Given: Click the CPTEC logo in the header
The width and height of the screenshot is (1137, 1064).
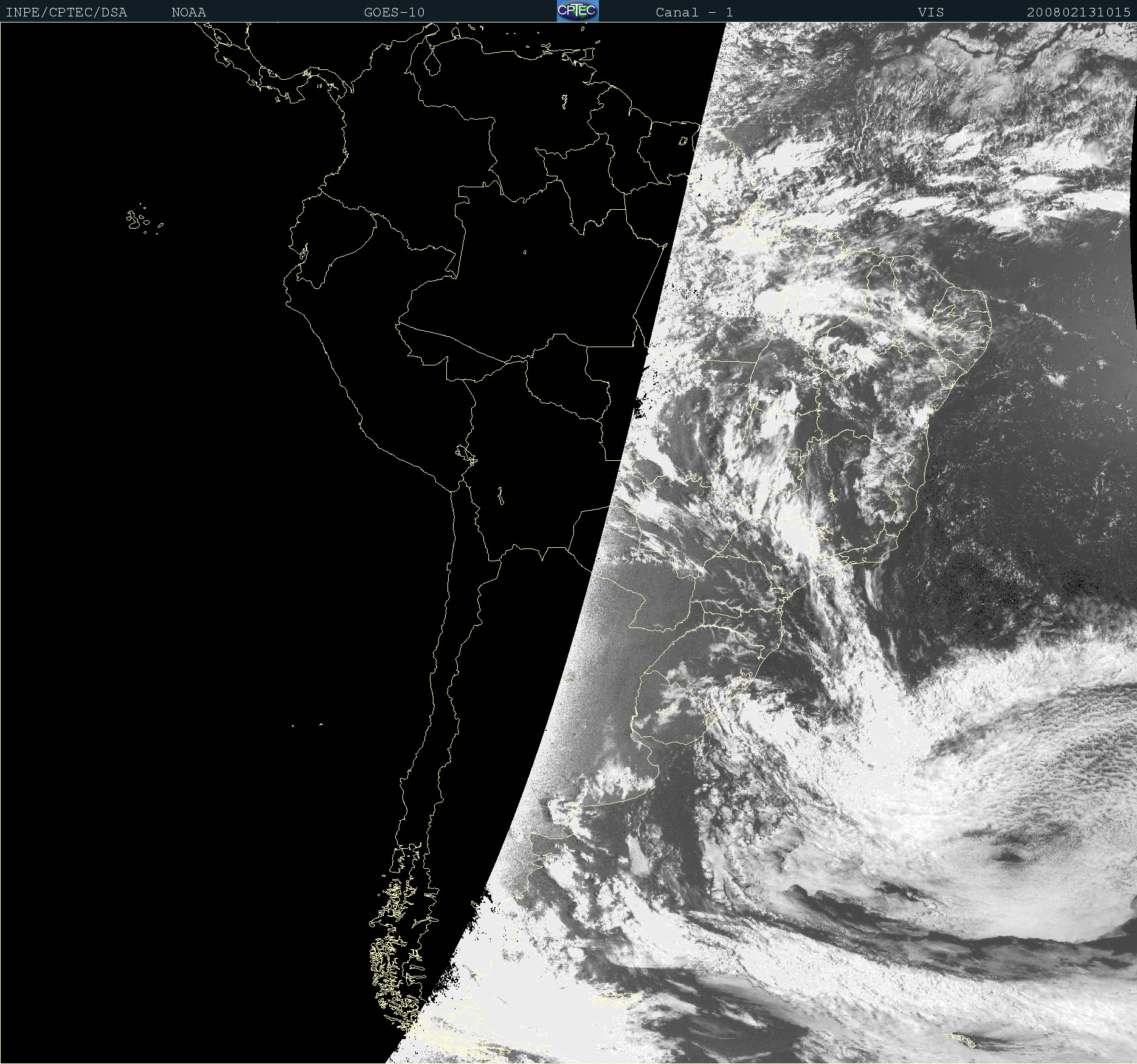Looking at the screenshot, I should coord(578,11).
